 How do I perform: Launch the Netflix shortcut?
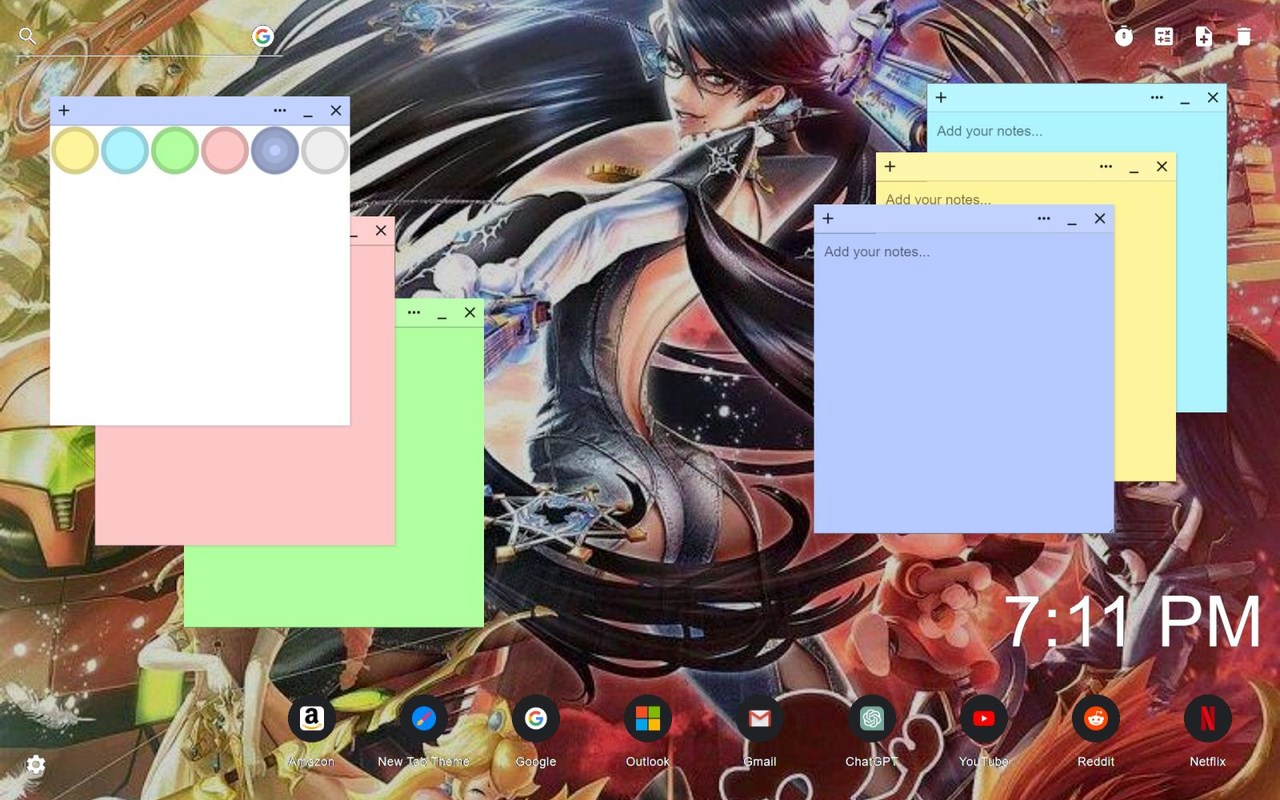(x=1207, y=719)
